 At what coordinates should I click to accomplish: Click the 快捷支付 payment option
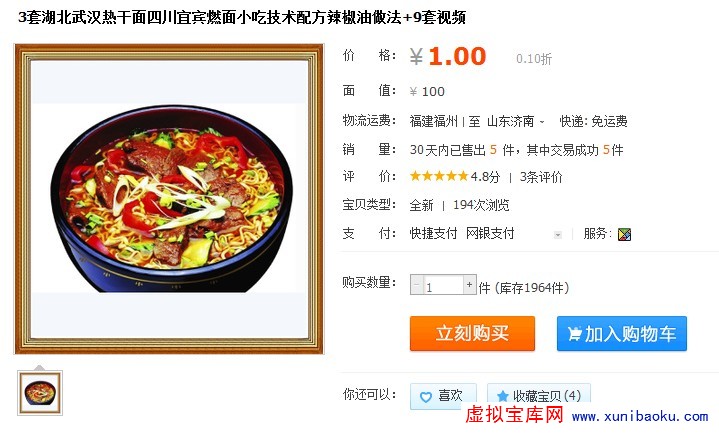[433, 233]
